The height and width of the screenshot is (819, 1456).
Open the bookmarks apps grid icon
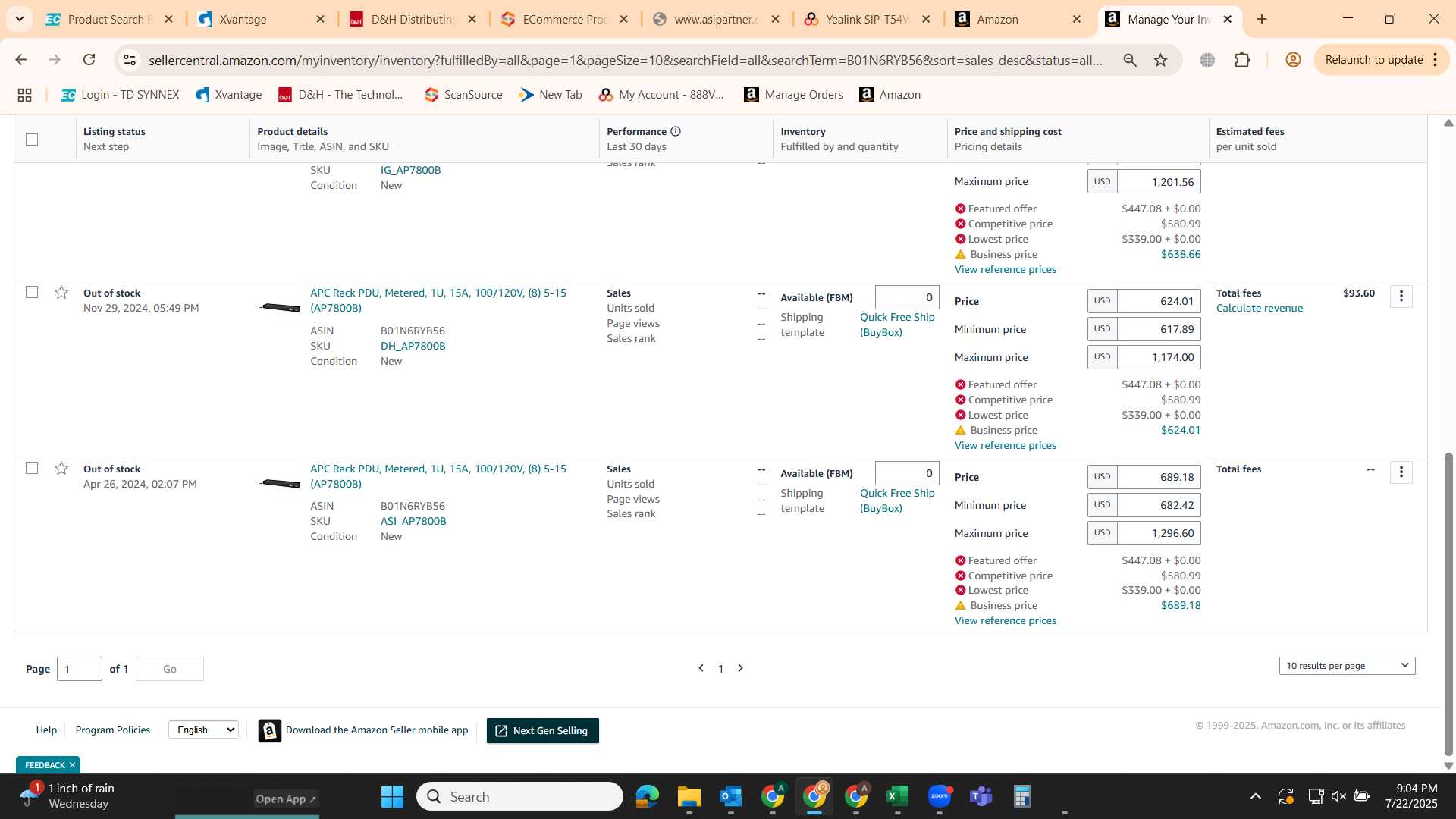click(x=24, y=95)
